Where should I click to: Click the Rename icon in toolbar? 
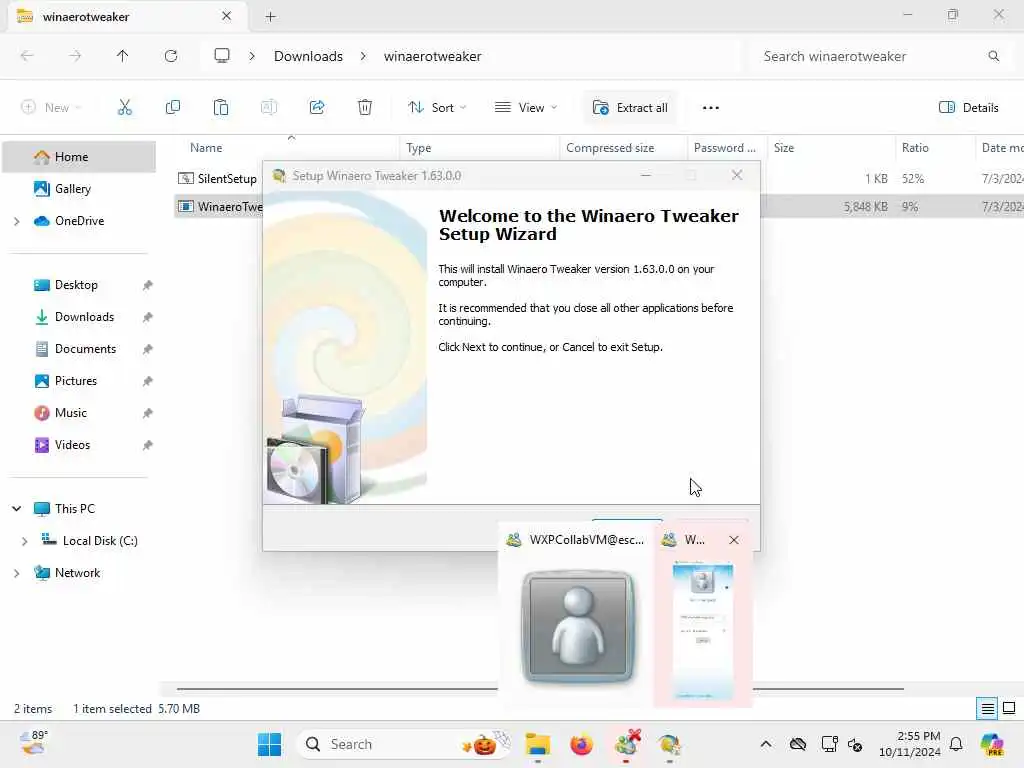coord(268,108)
